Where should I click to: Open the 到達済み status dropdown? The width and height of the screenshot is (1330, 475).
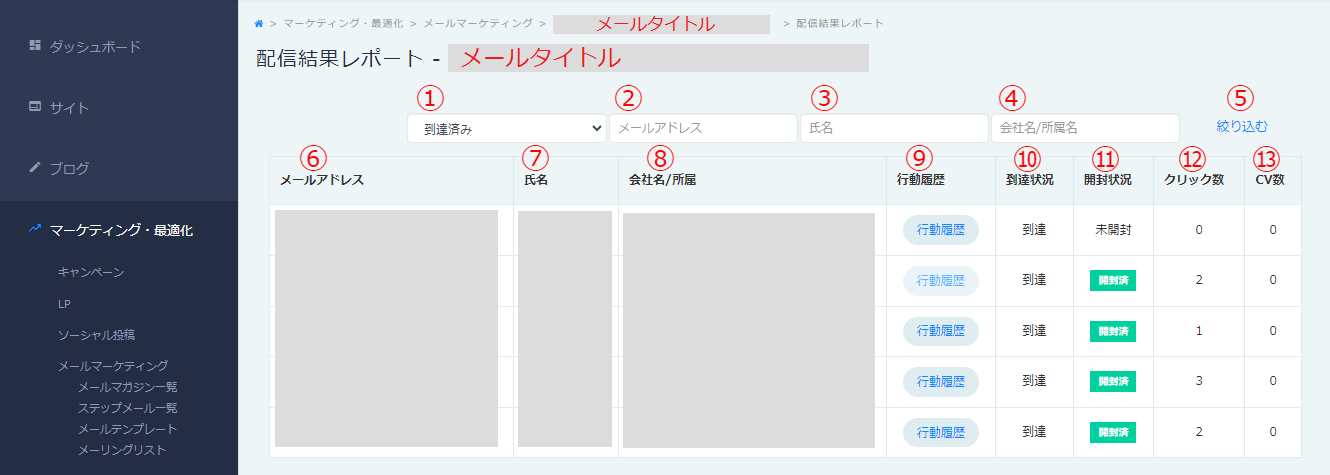click(x=506, y=128)
